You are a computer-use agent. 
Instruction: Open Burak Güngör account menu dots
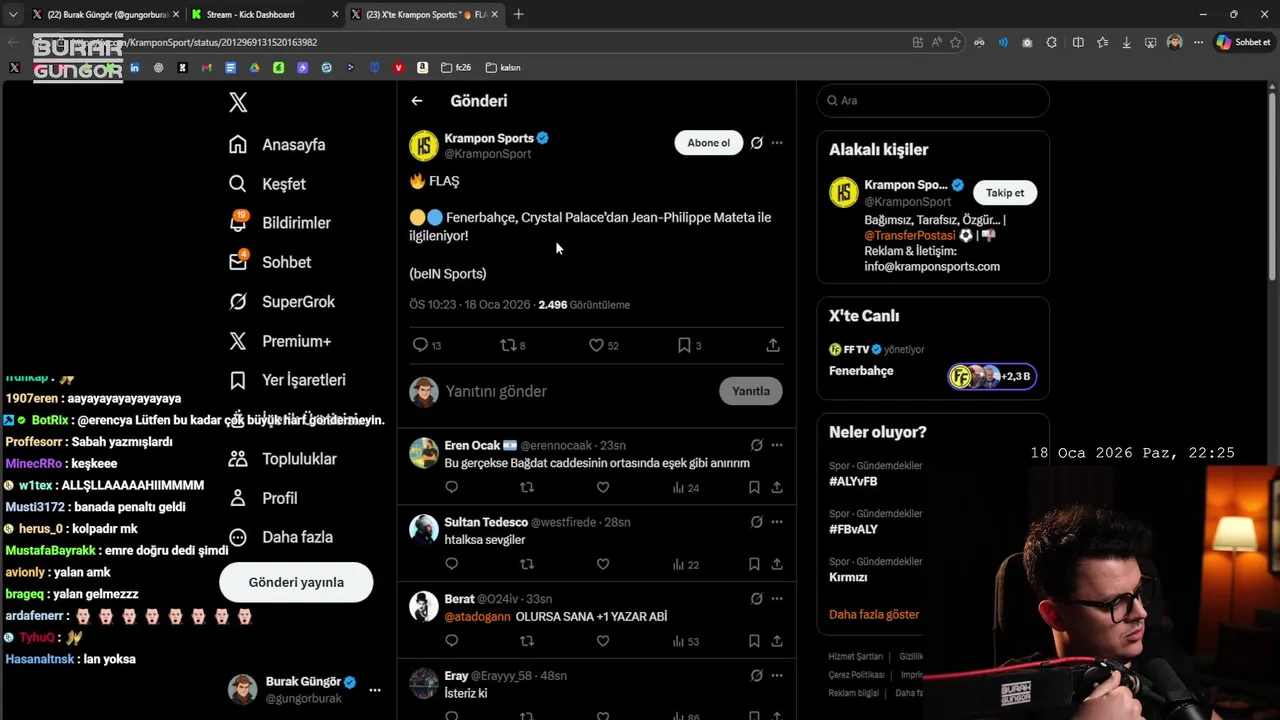point(375,690)
